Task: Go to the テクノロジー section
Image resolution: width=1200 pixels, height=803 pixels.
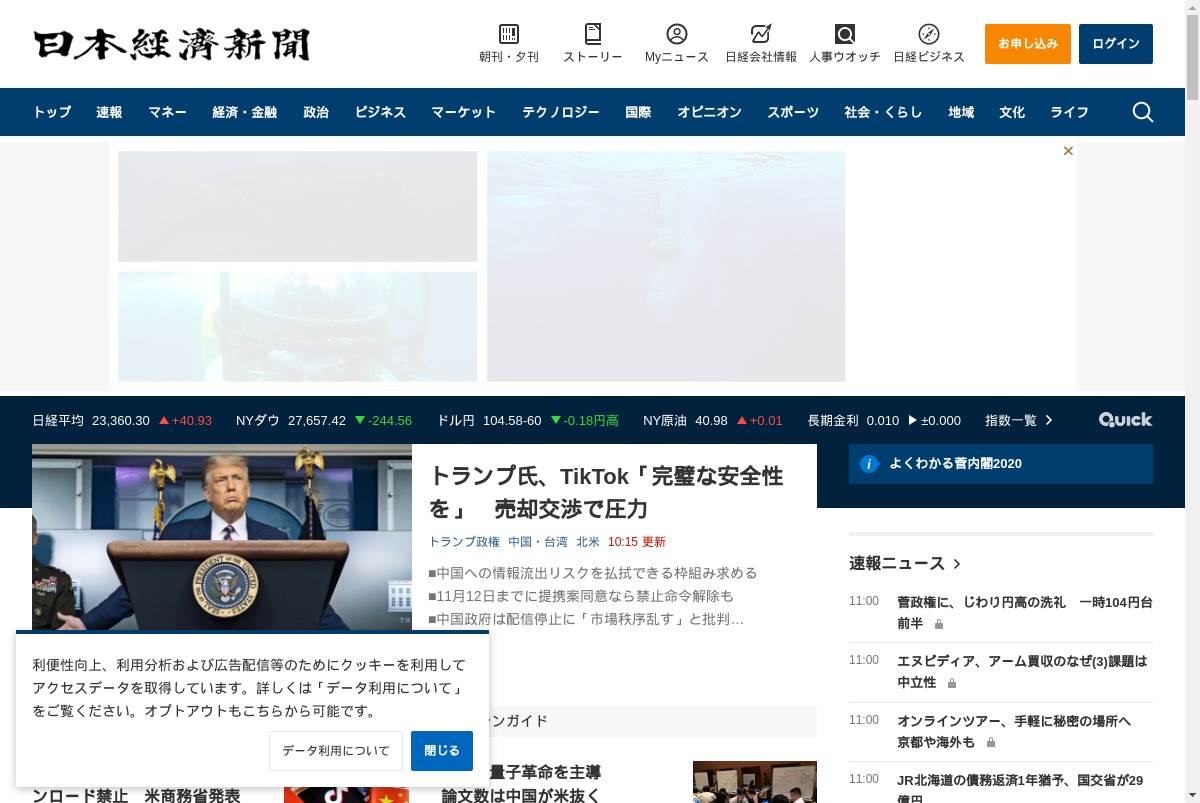Action: click(561, 112)
